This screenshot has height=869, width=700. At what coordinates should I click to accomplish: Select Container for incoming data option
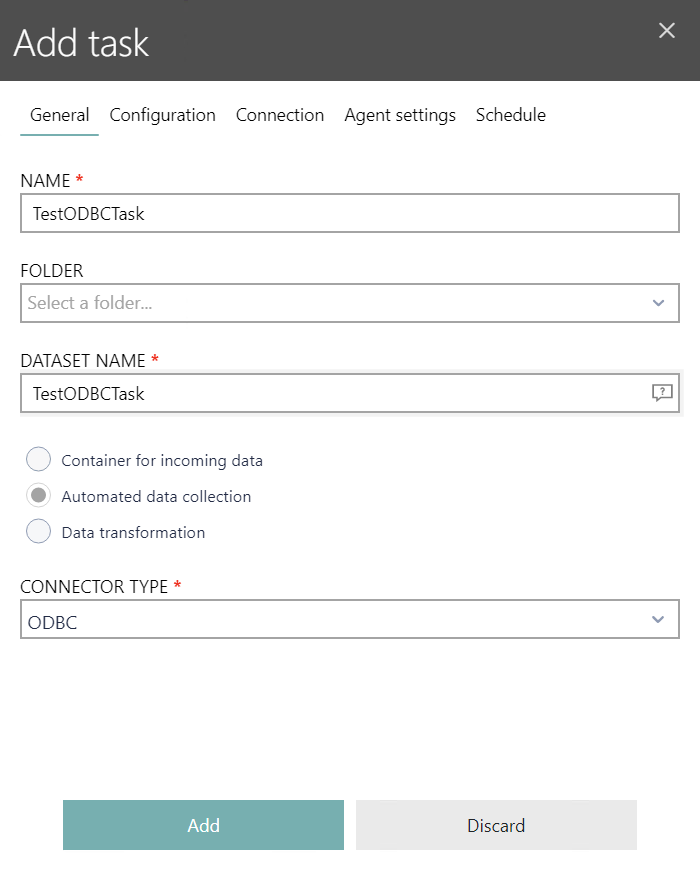click(x=39, y=460)
